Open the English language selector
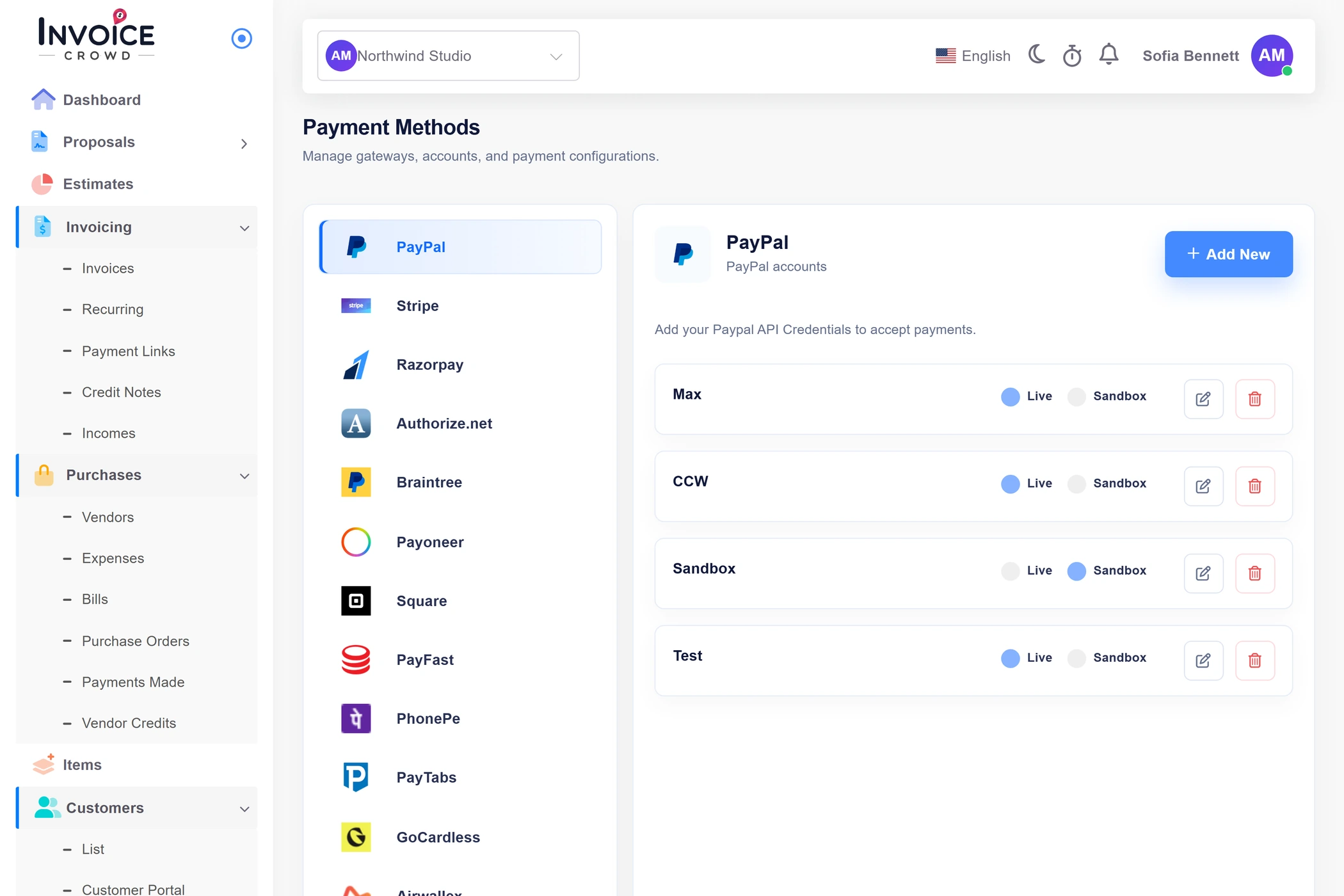Screen dimensions: 1344x896 click(973, 56)
